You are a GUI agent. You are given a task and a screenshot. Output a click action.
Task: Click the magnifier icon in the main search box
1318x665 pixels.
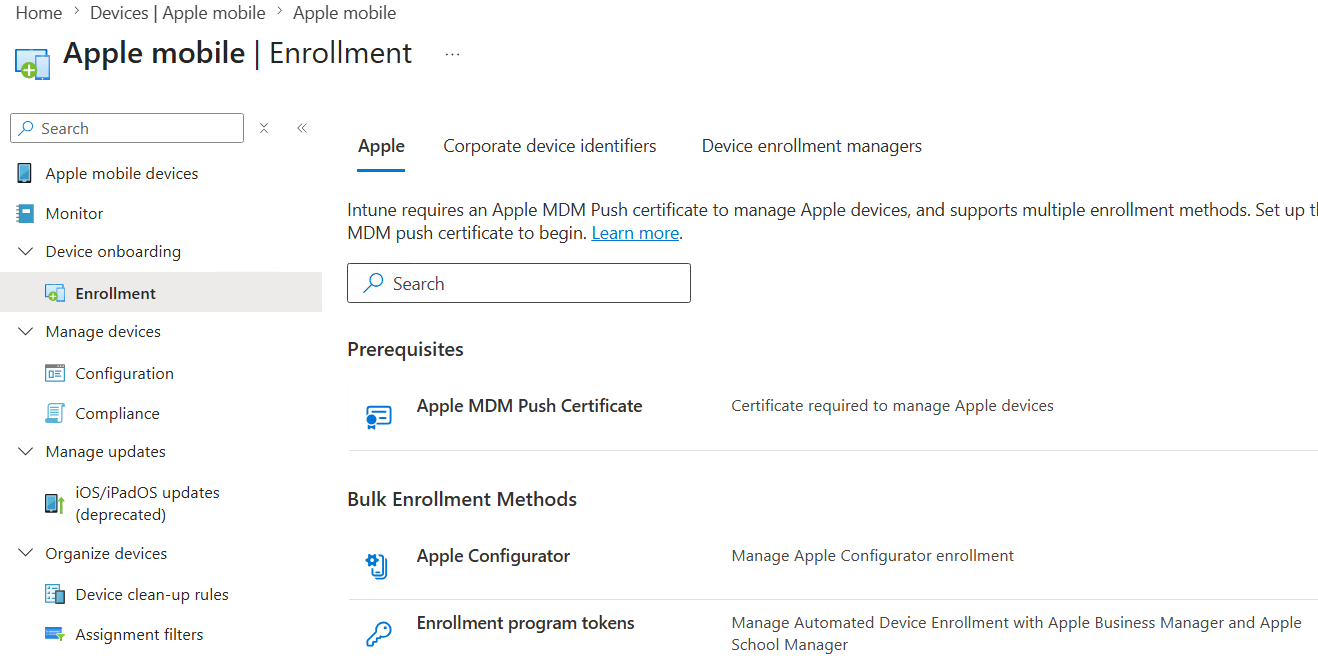[x=373, y=283]
